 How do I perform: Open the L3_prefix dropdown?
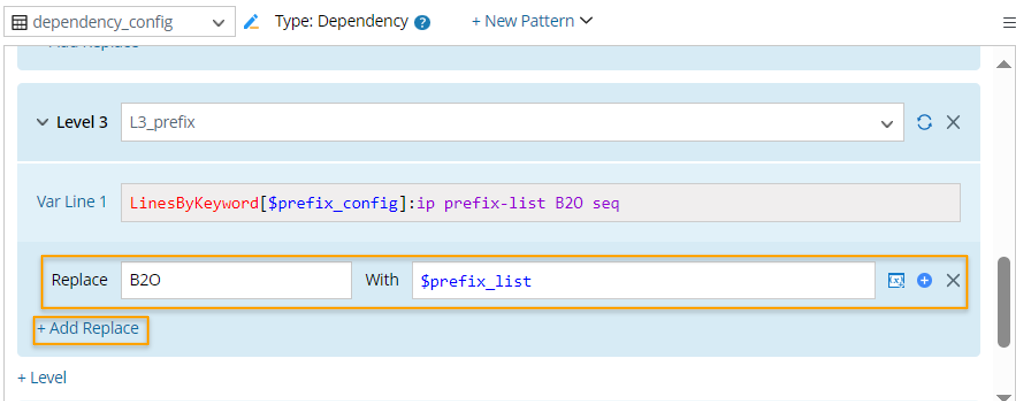[x=886, y=123]
